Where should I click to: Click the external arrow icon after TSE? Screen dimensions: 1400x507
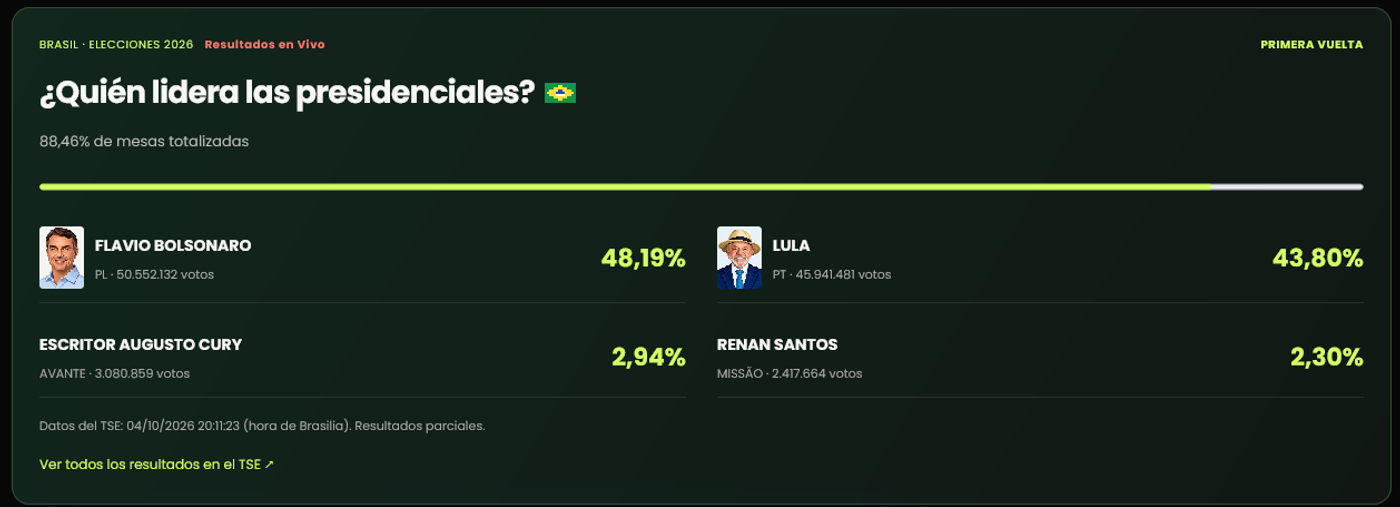pyautogui.click(x=269, y=465)
